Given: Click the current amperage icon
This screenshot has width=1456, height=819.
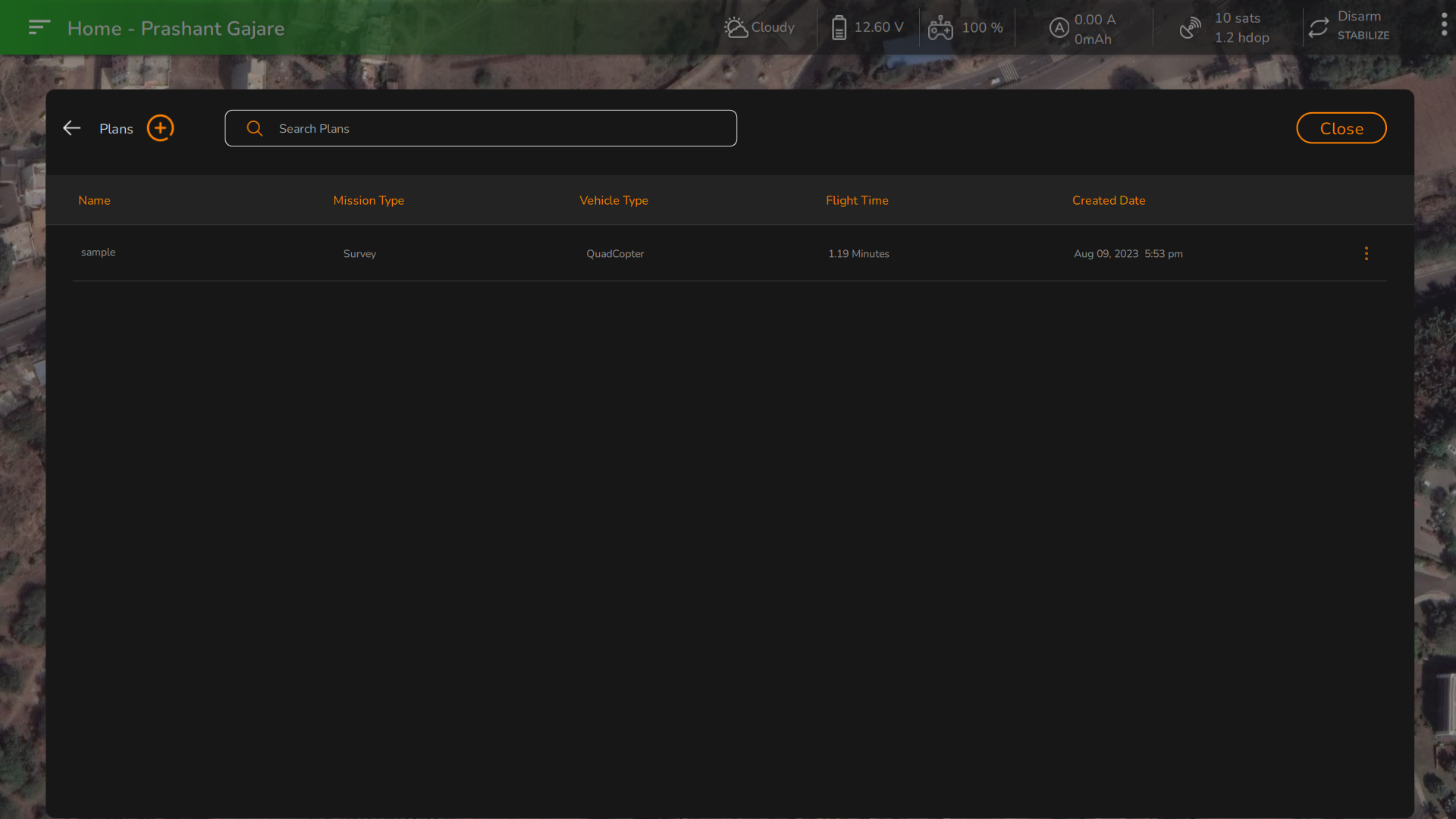Looking at the screenshot, I should point(1059,28).
